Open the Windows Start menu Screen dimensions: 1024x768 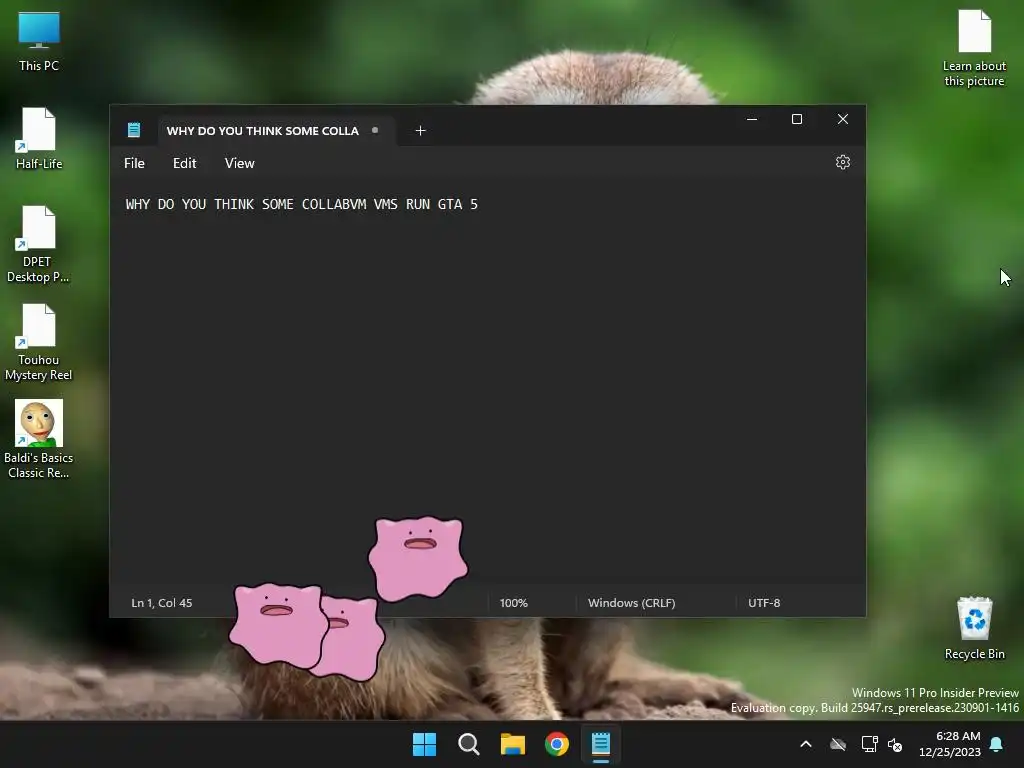[424, 744]
